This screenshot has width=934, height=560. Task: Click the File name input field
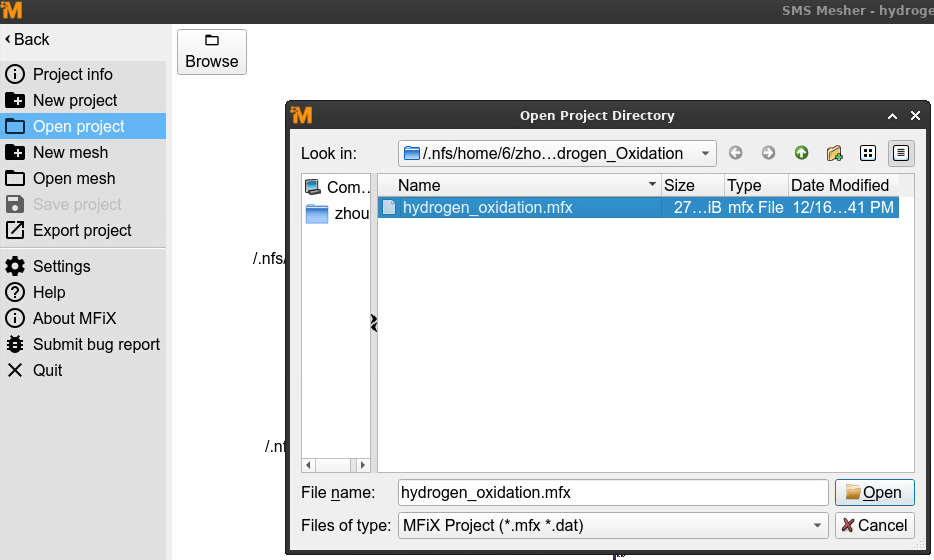(612, 492)
